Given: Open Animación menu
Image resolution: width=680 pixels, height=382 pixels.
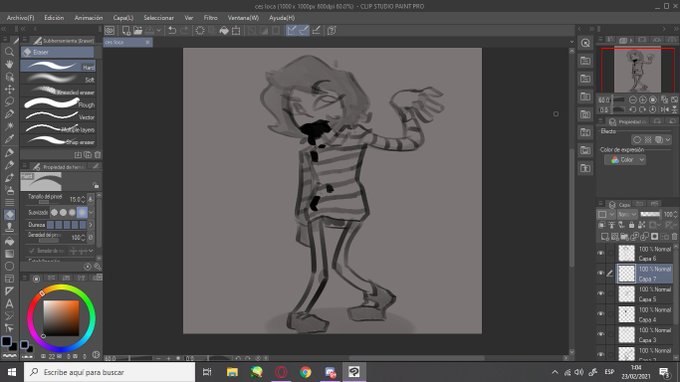Looking at the screenshot, I should coord(88,18).
